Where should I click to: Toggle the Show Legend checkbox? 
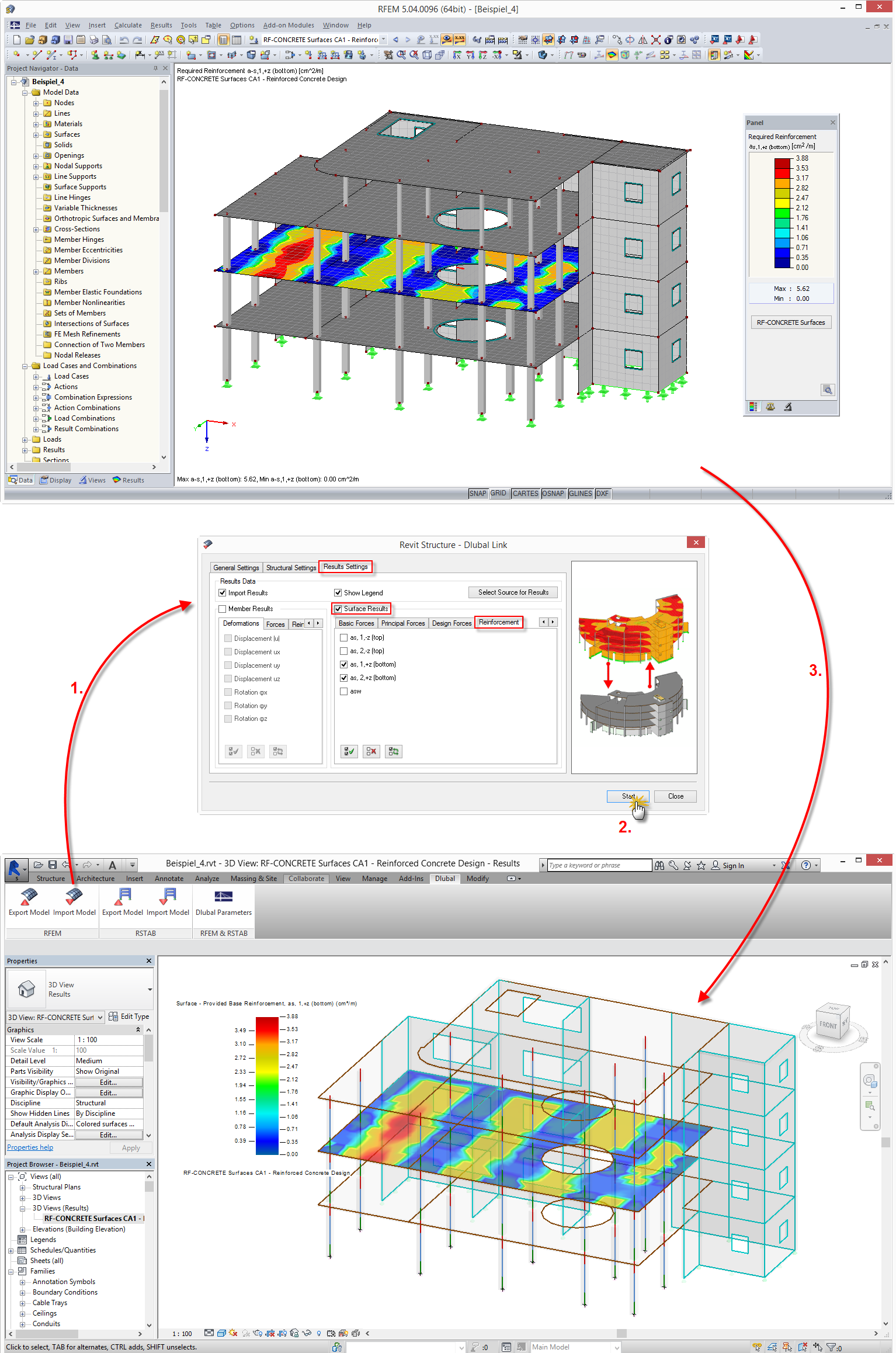point(338,592)
